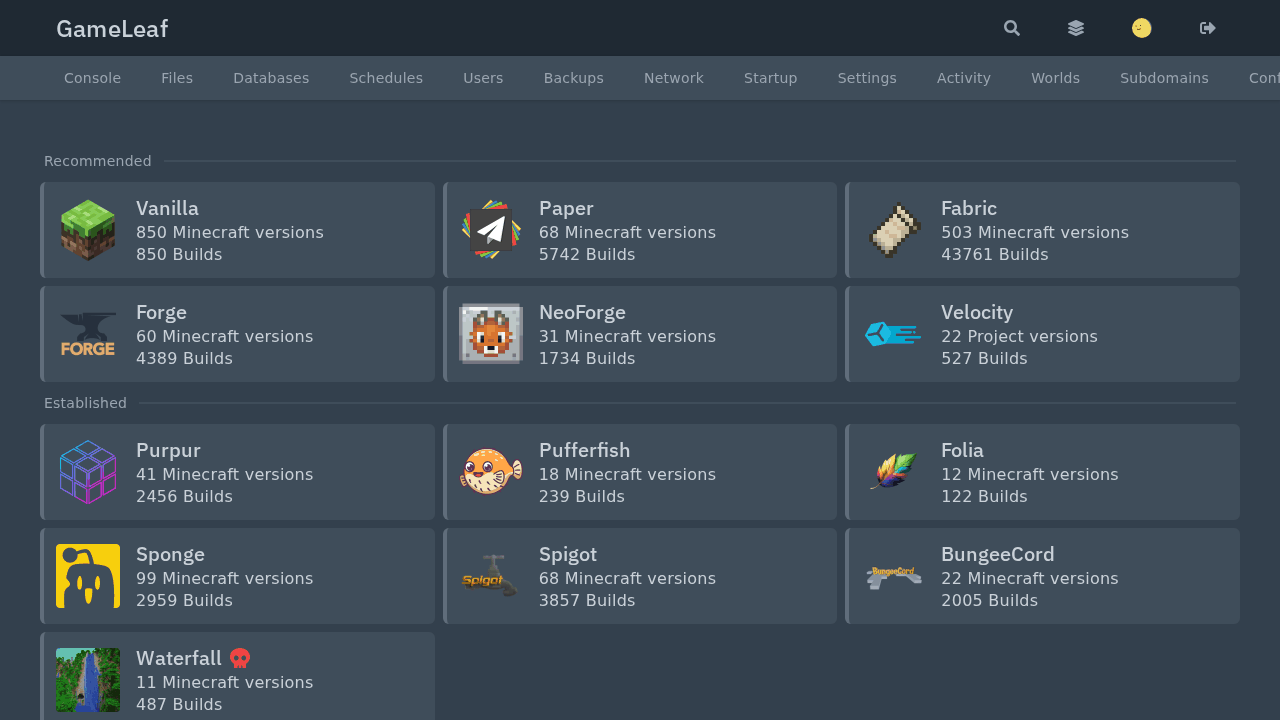Click the Sponge yellow logo icon
1280x720 pixels.
88,576
